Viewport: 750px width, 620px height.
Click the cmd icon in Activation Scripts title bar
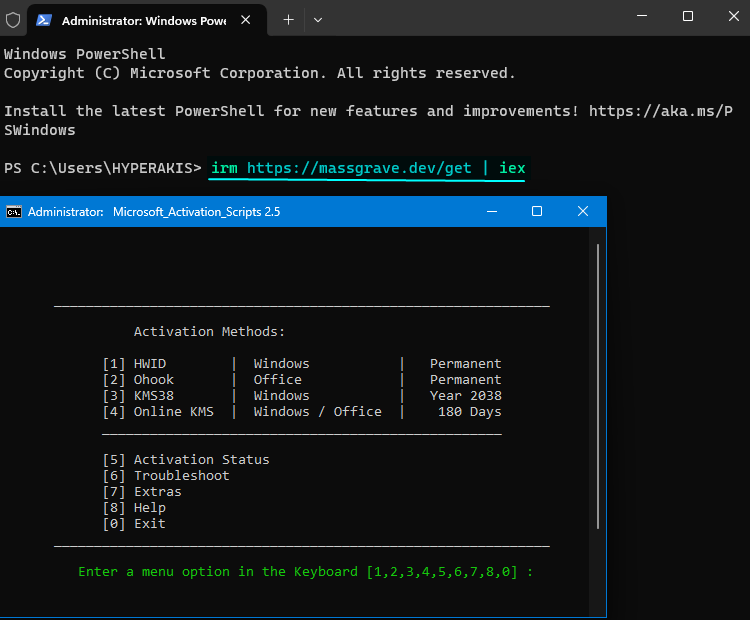pyautogui.click(x=14, y=211)
